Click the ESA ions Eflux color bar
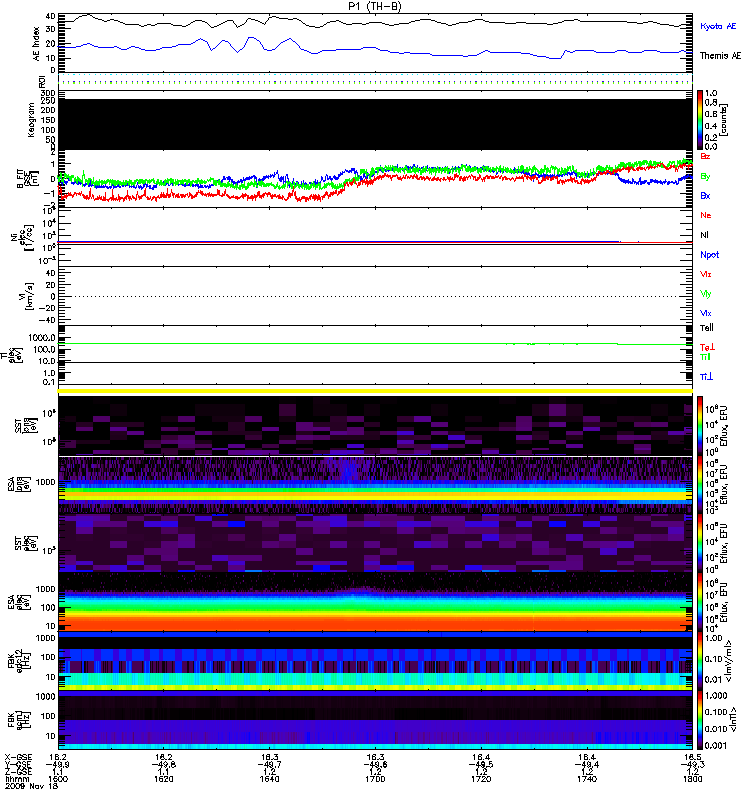The height and width of the screenshot is (800, 750). [x=700, y=484]
